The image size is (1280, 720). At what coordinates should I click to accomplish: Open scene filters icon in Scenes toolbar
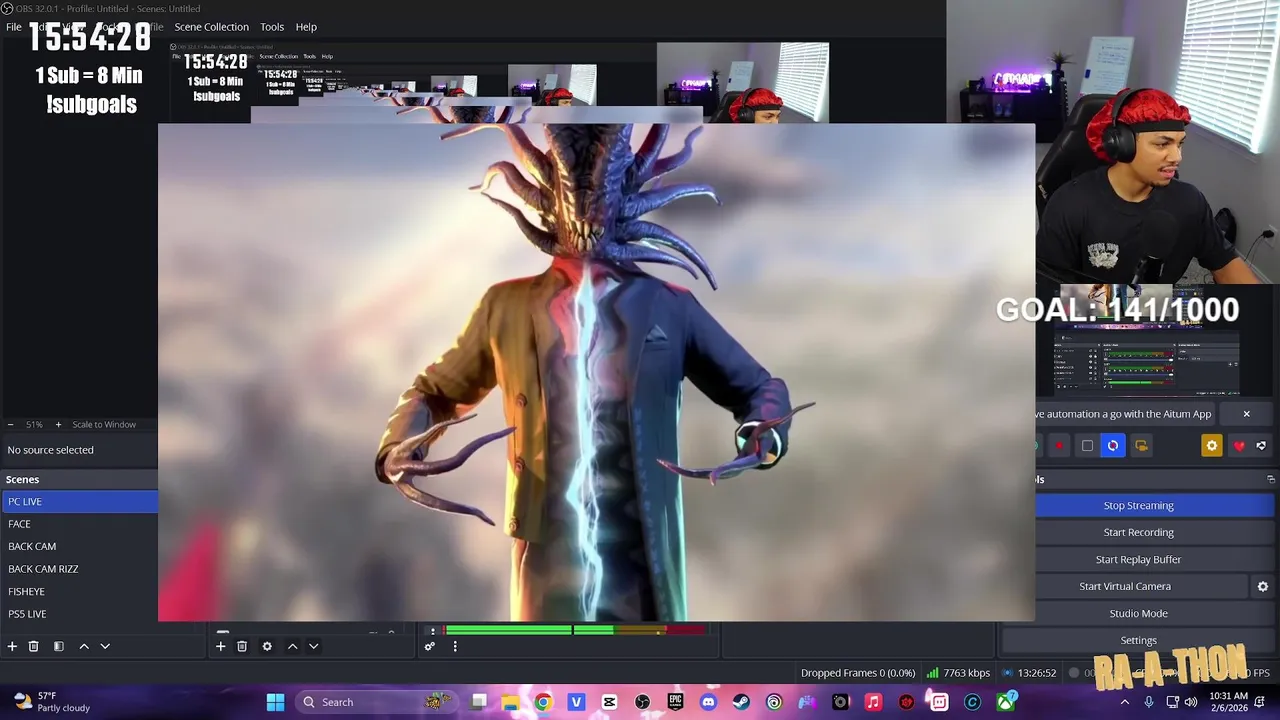pyautogui.click(x=58, y=647)
